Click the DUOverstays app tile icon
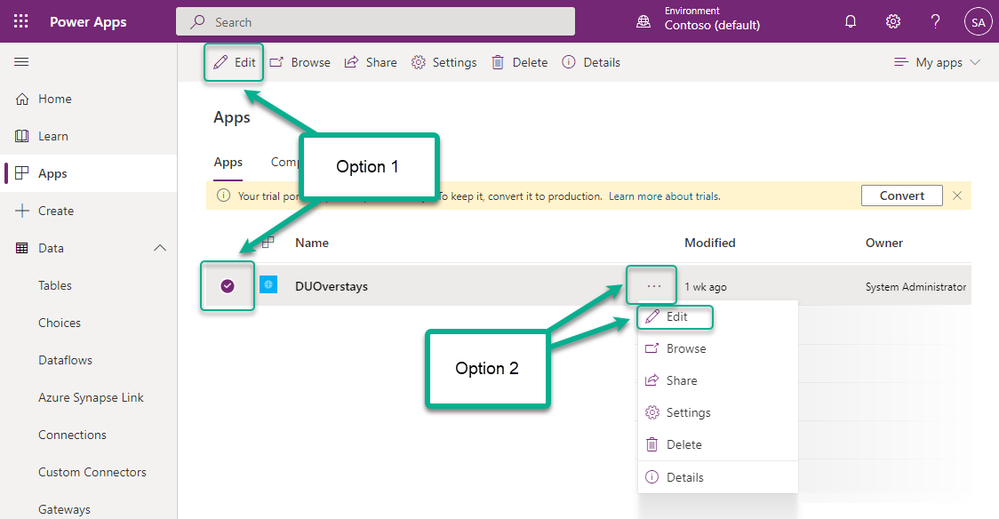The image size is (999, 519). [268, 285]
